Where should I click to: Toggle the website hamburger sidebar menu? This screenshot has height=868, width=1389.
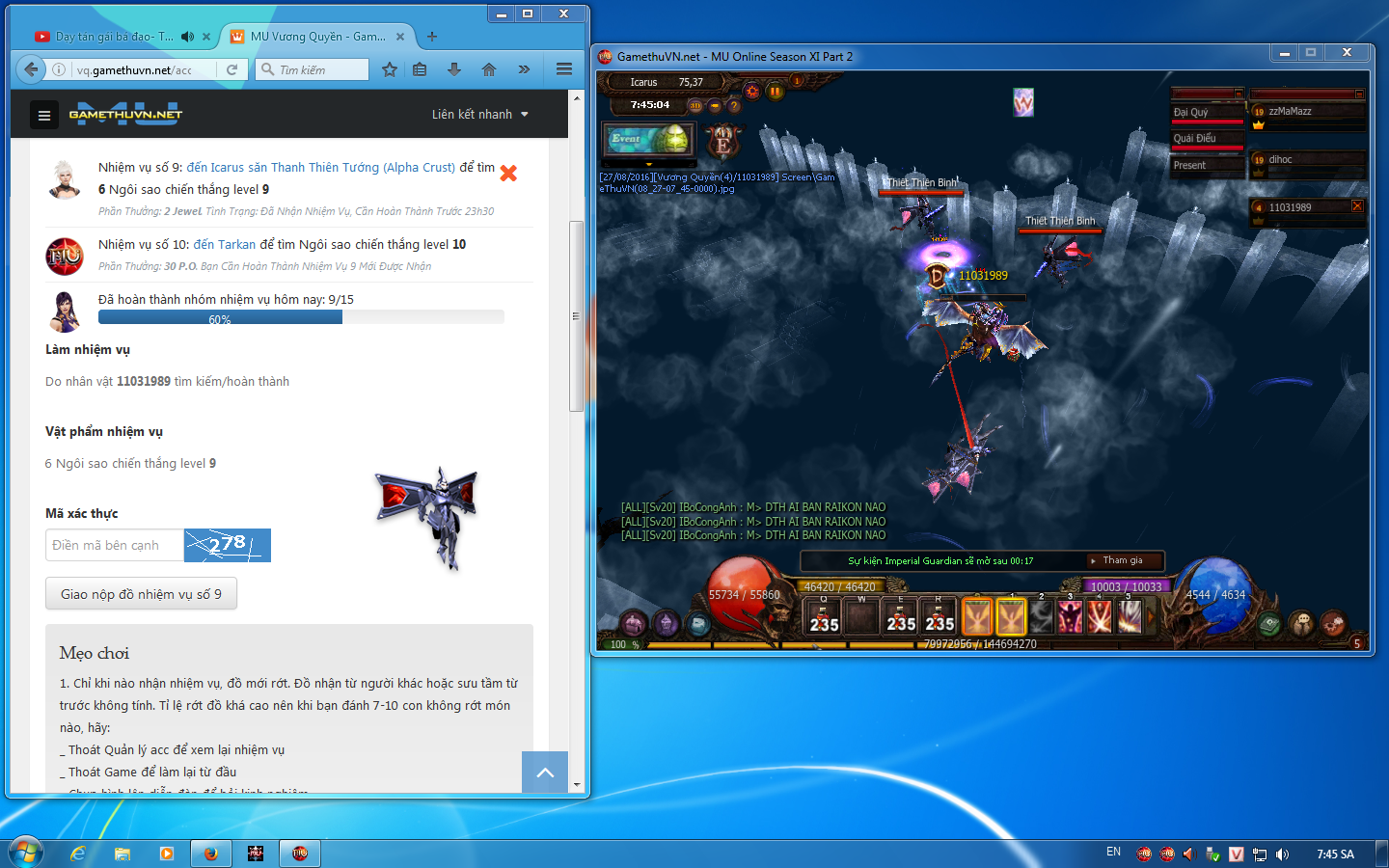click(43, 115)
